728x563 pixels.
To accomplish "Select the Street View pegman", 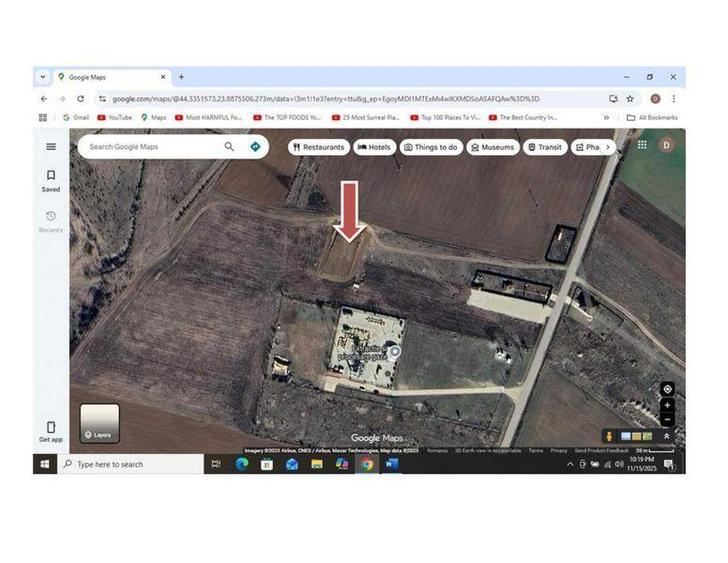I will 609,436.
